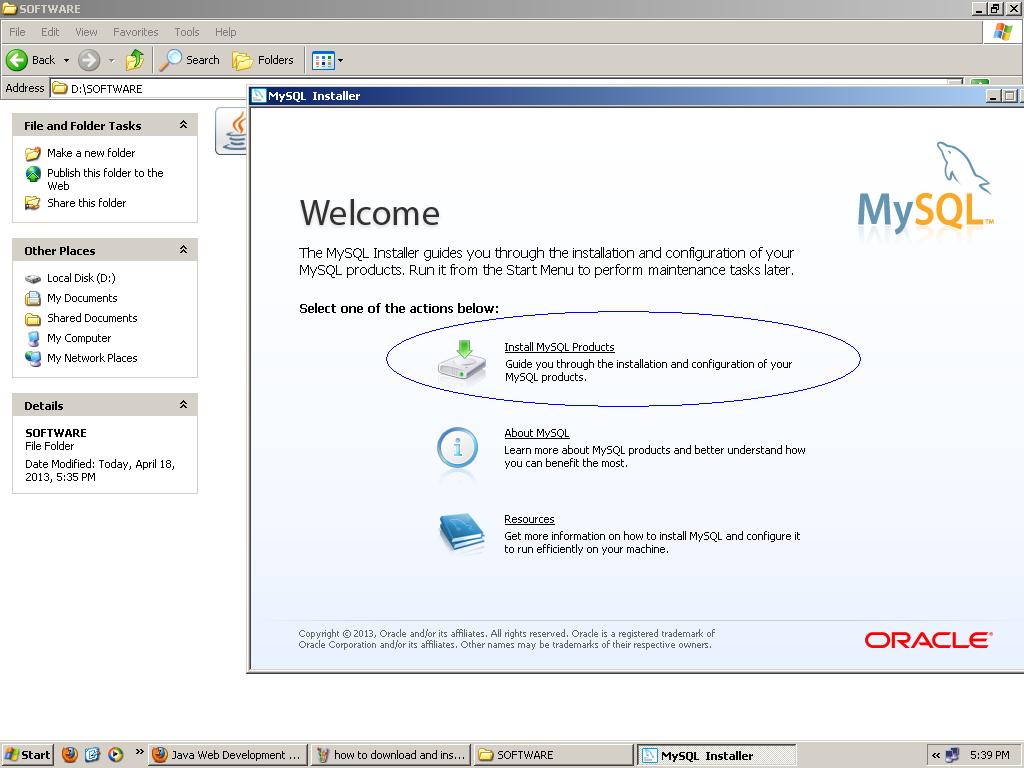
Task: Click the About MySQL info icon
Action: (457, 448)
